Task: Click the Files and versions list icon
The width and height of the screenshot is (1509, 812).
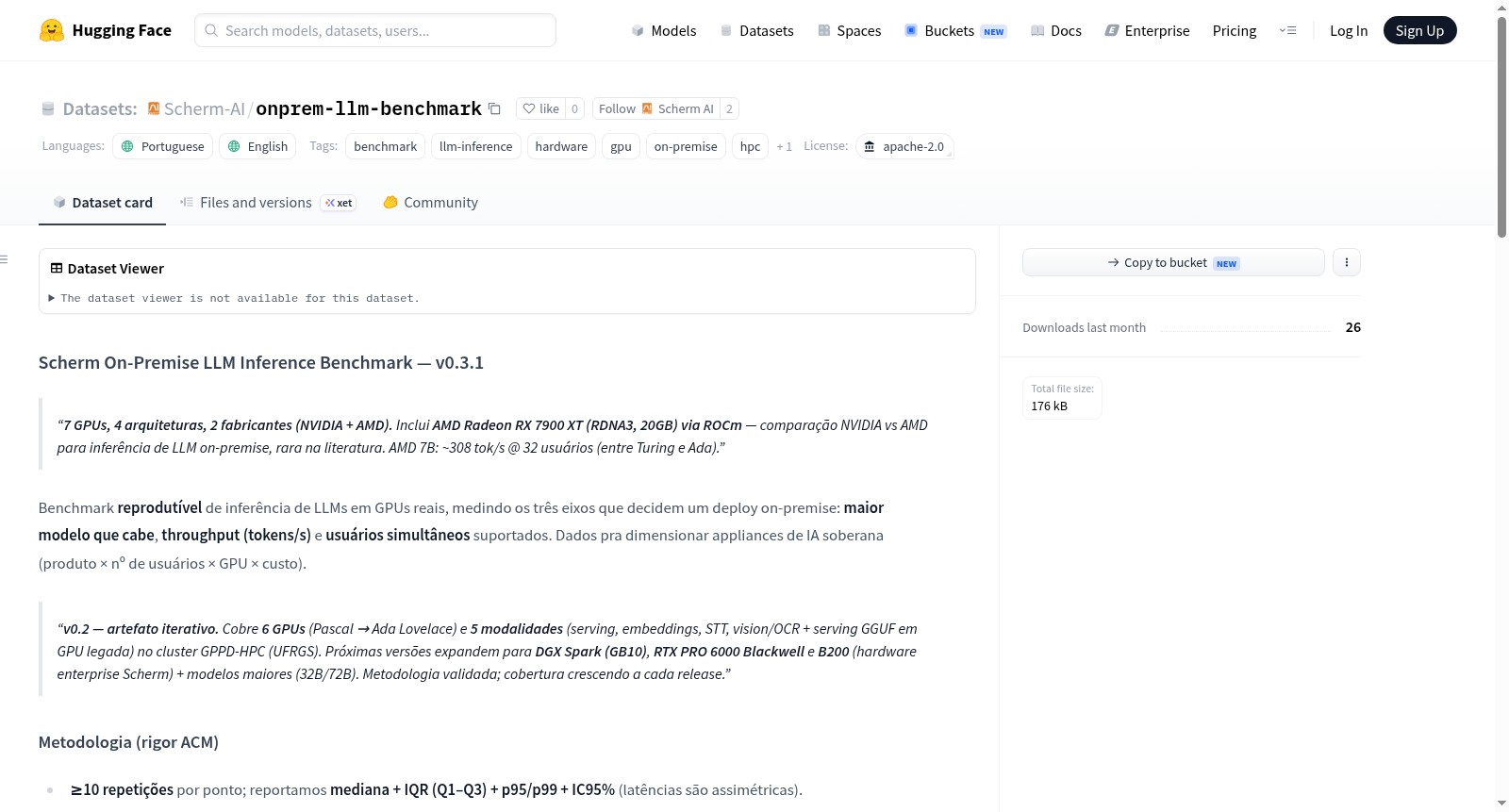Action: point(187,202)
